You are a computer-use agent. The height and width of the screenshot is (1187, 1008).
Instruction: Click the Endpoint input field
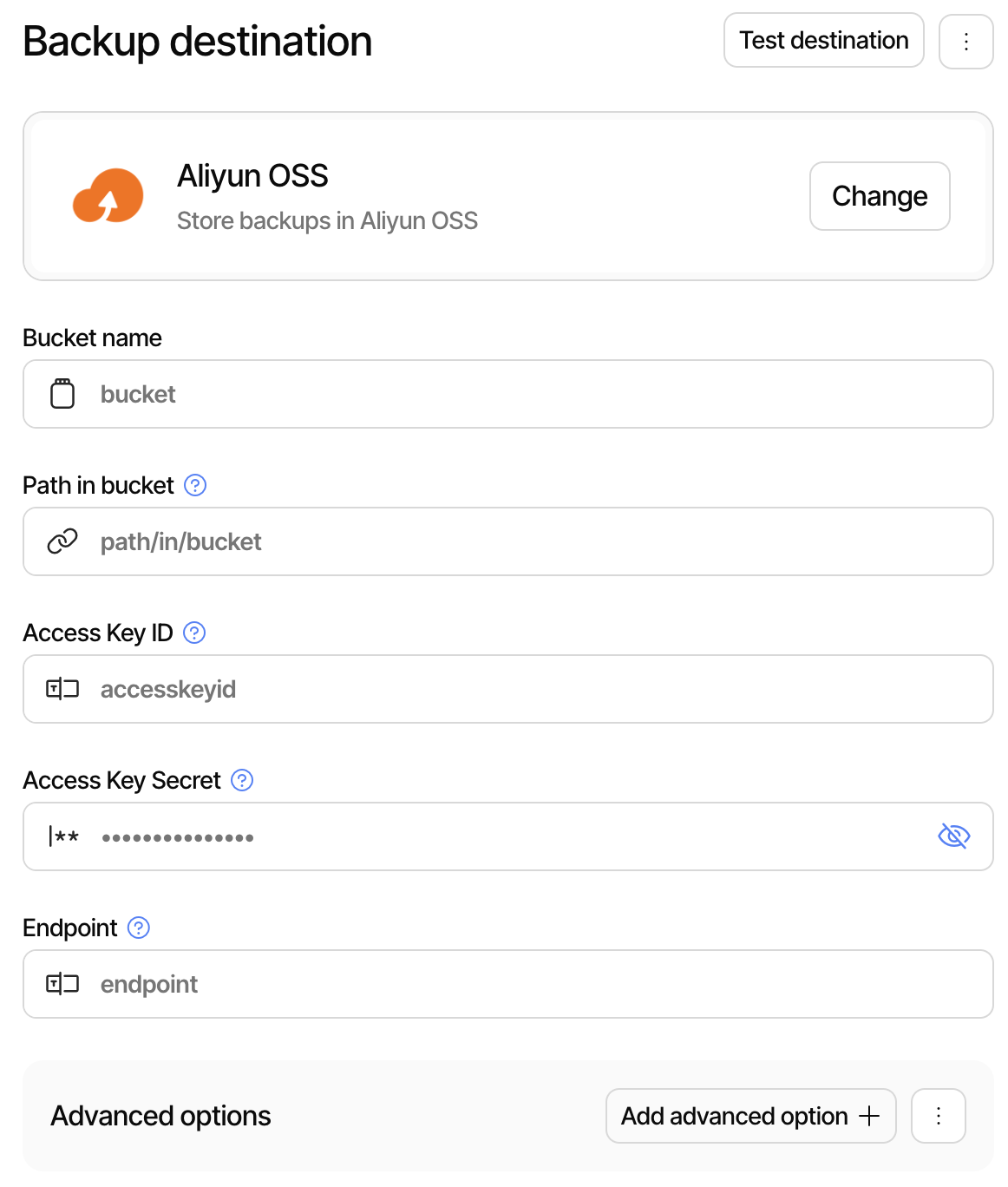pos(434,983)
